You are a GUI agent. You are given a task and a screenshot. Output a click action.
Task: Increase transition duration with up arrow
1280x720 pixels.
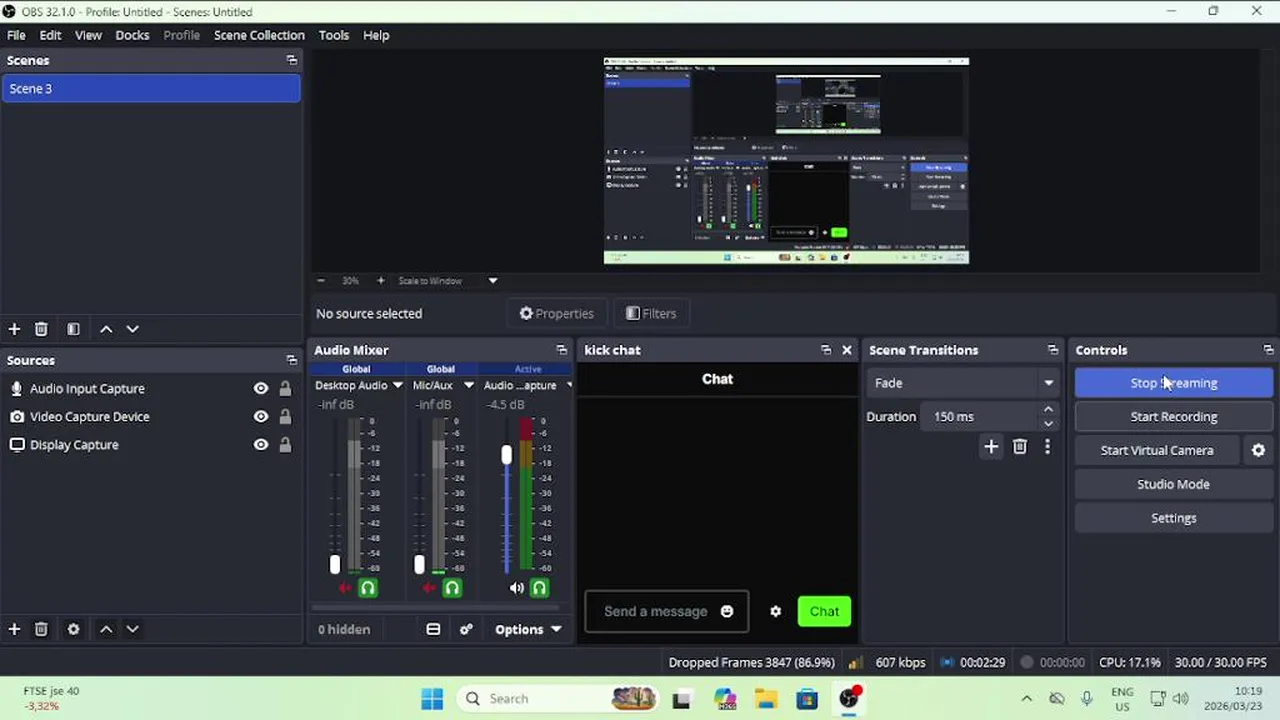[1048, 409]
